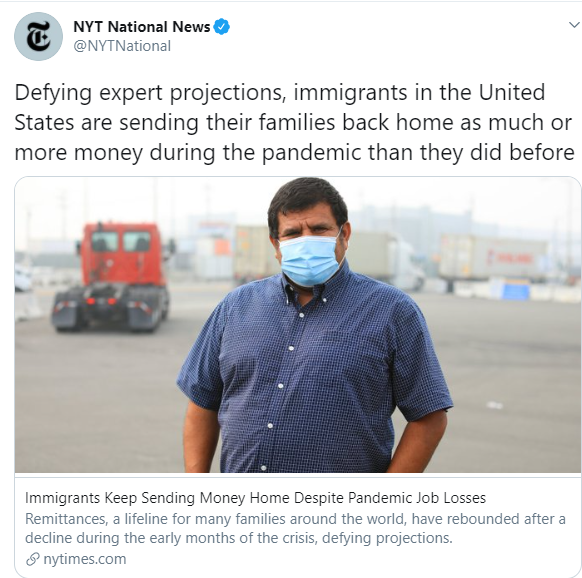Click the man's blue face mask in photo
Image resolution: width=582 pixels, height=578 pixels.
click(309, 260)
